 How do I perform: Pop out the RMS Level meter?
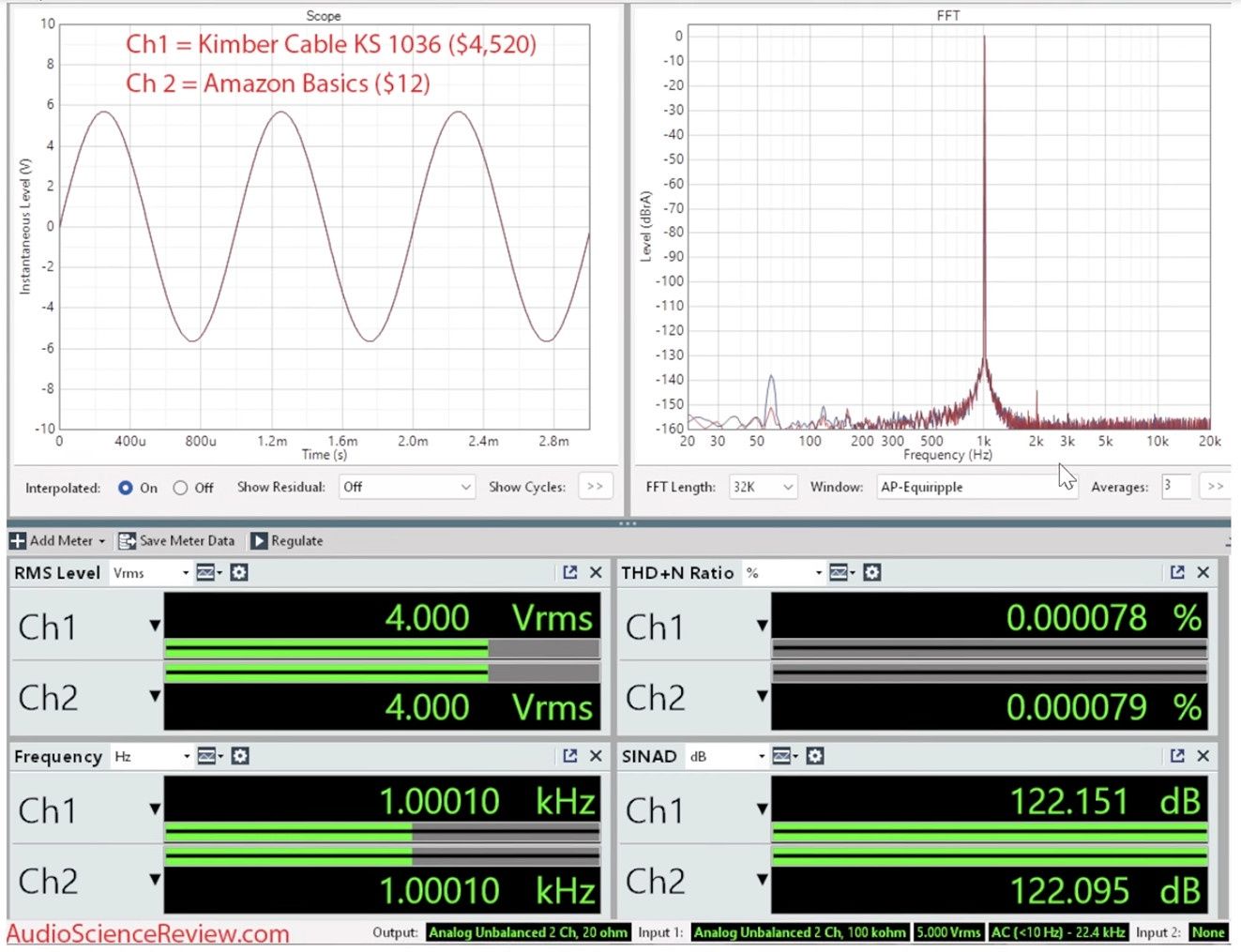(569, 572)
